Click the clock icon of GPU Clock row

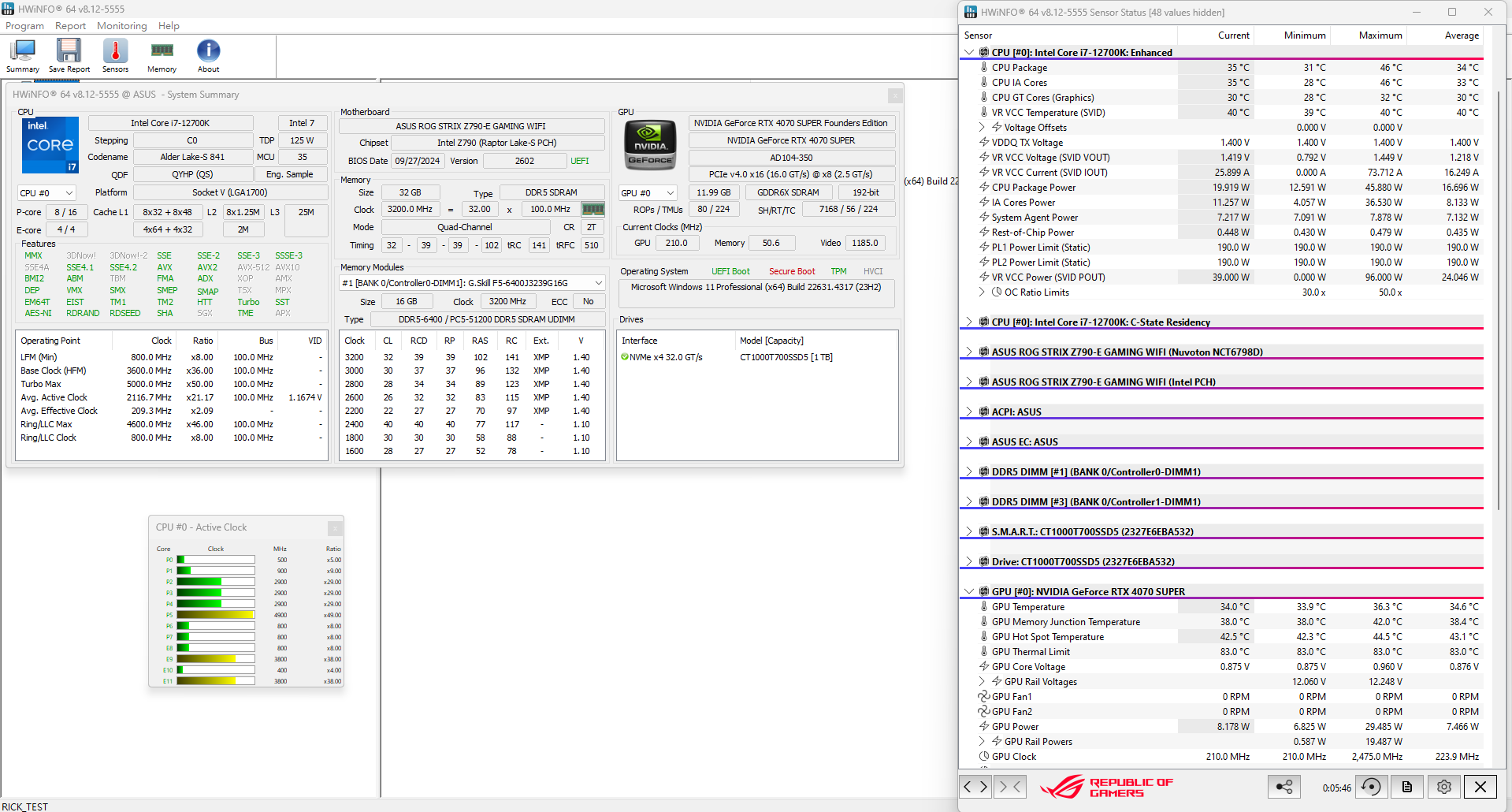pyautogui.click(x=984, y=757)
